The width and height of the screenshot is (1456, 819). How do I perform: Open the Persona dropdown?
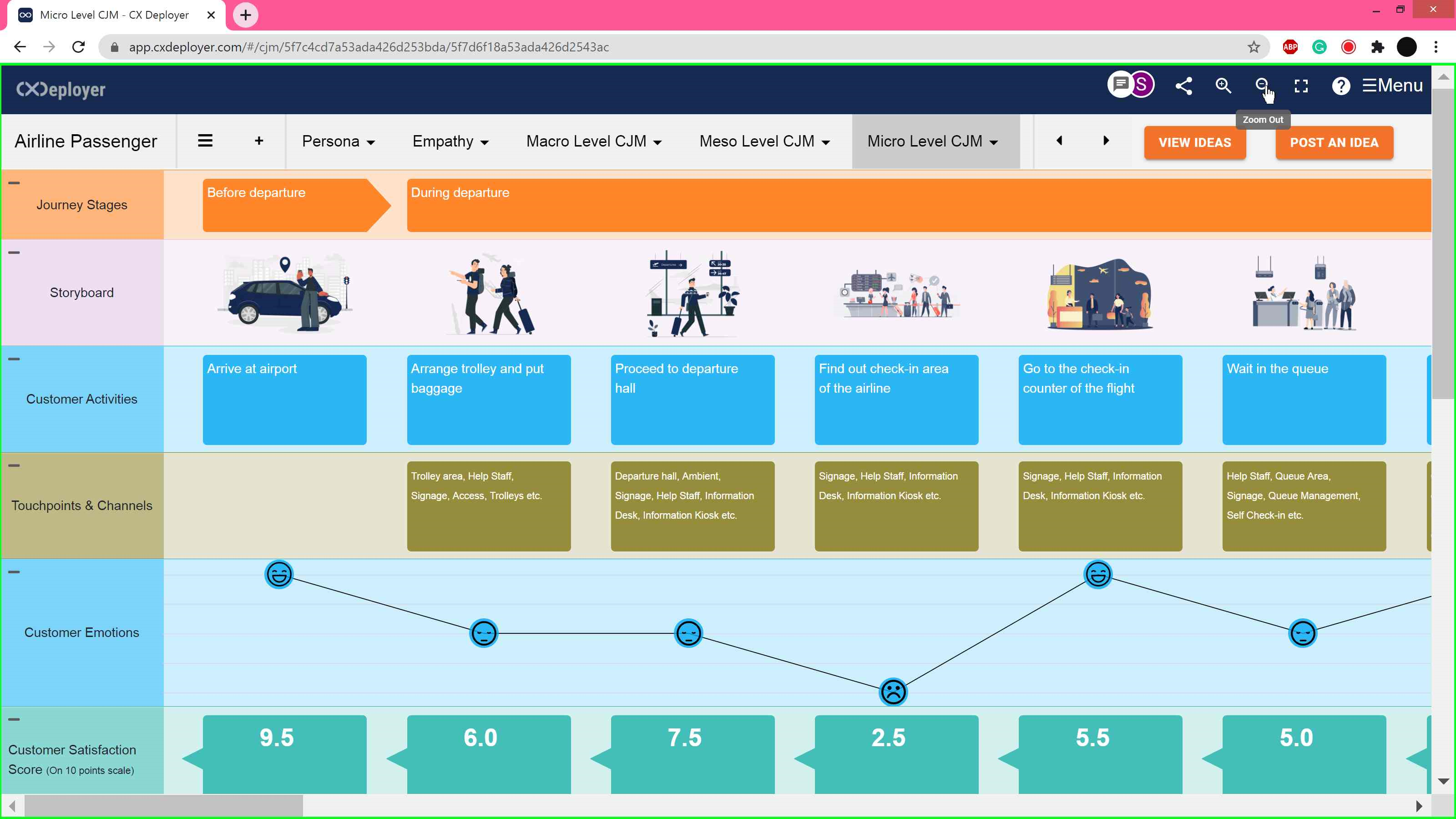(338, 142)
